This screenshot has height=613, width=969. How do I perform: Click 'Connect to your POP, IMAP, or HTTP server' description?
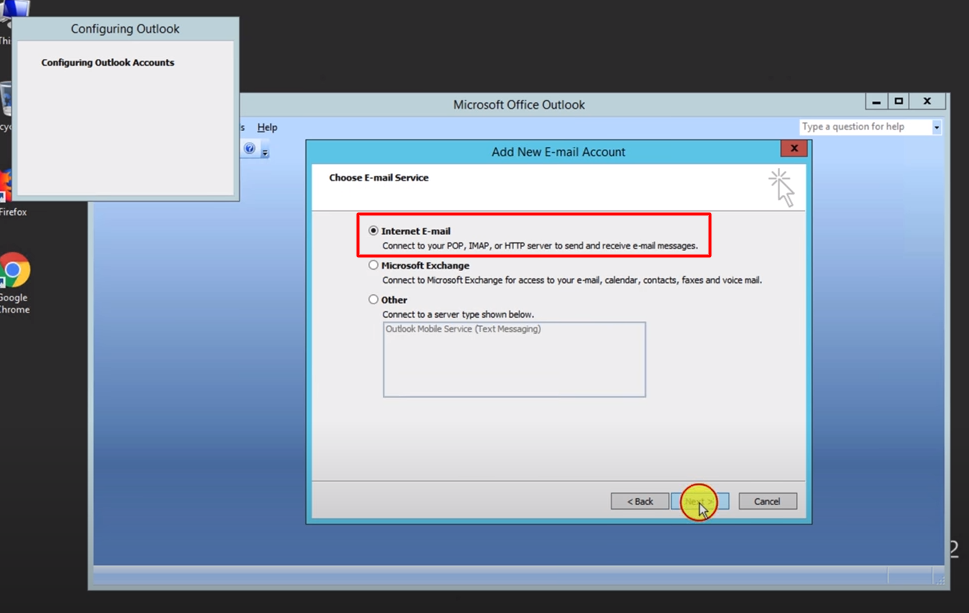(x=540, y=245)
